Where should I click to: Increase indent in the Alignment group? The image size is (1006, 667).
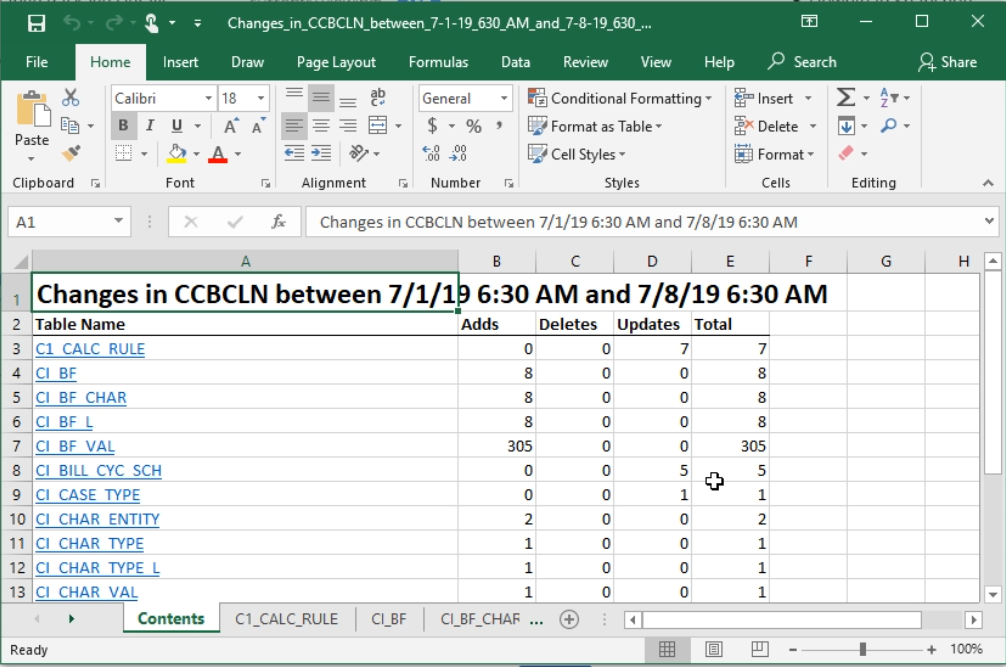[x=321, y=154]
